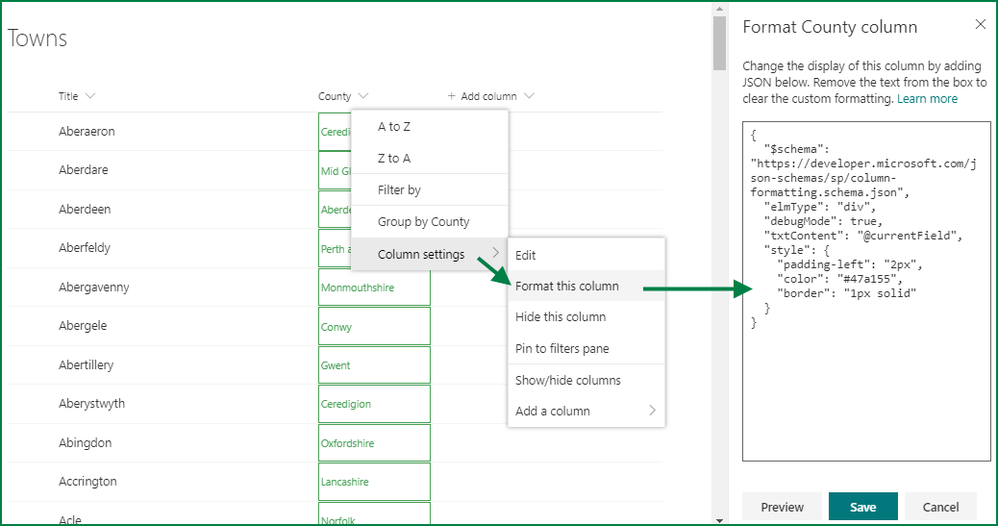Choose Hide this column
The height and width of the screenshot is (526, 998).
coord(560,317)
